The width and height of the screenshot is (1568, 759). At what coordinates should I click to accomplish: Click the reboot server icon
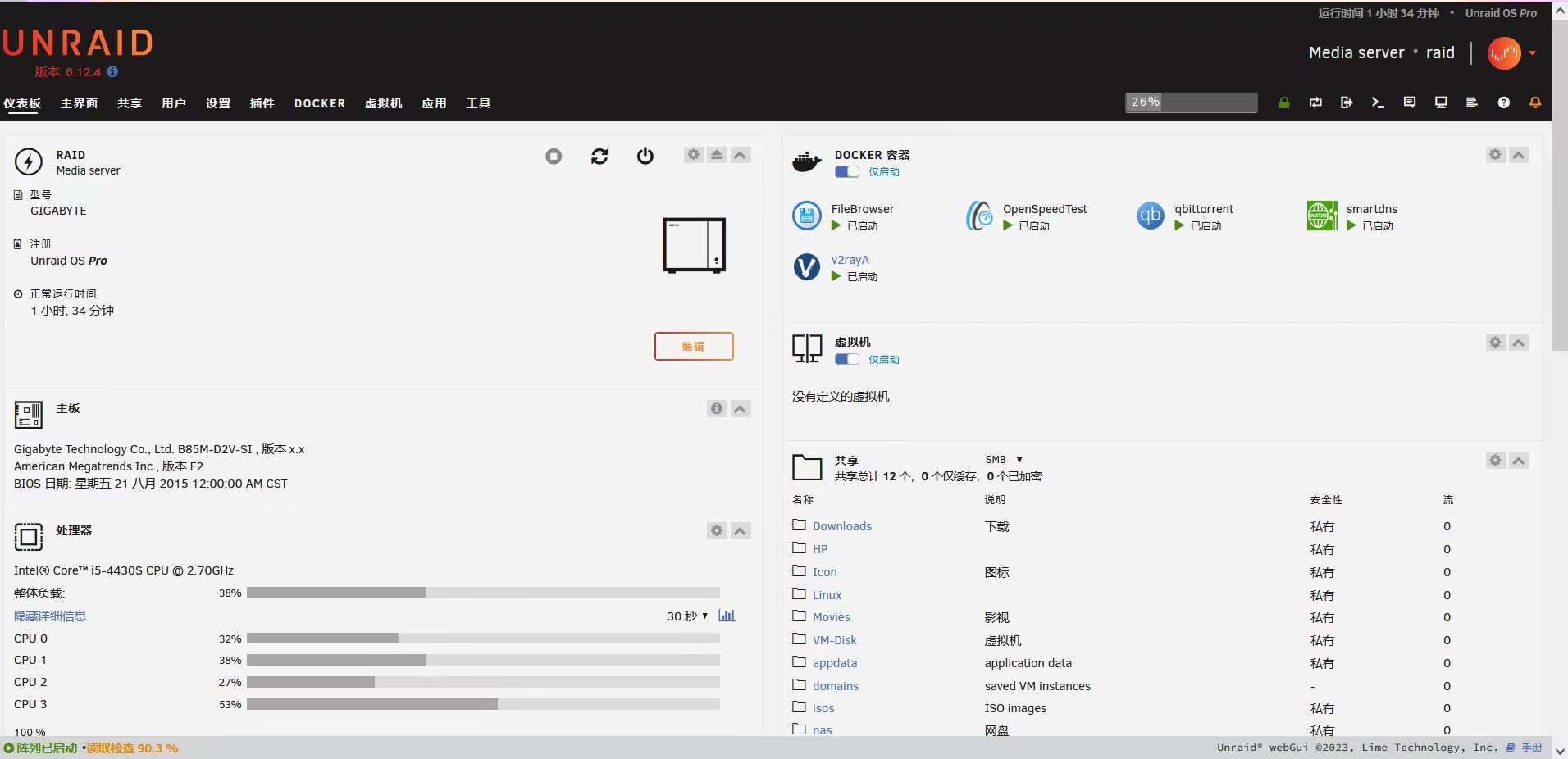[599, 156]
